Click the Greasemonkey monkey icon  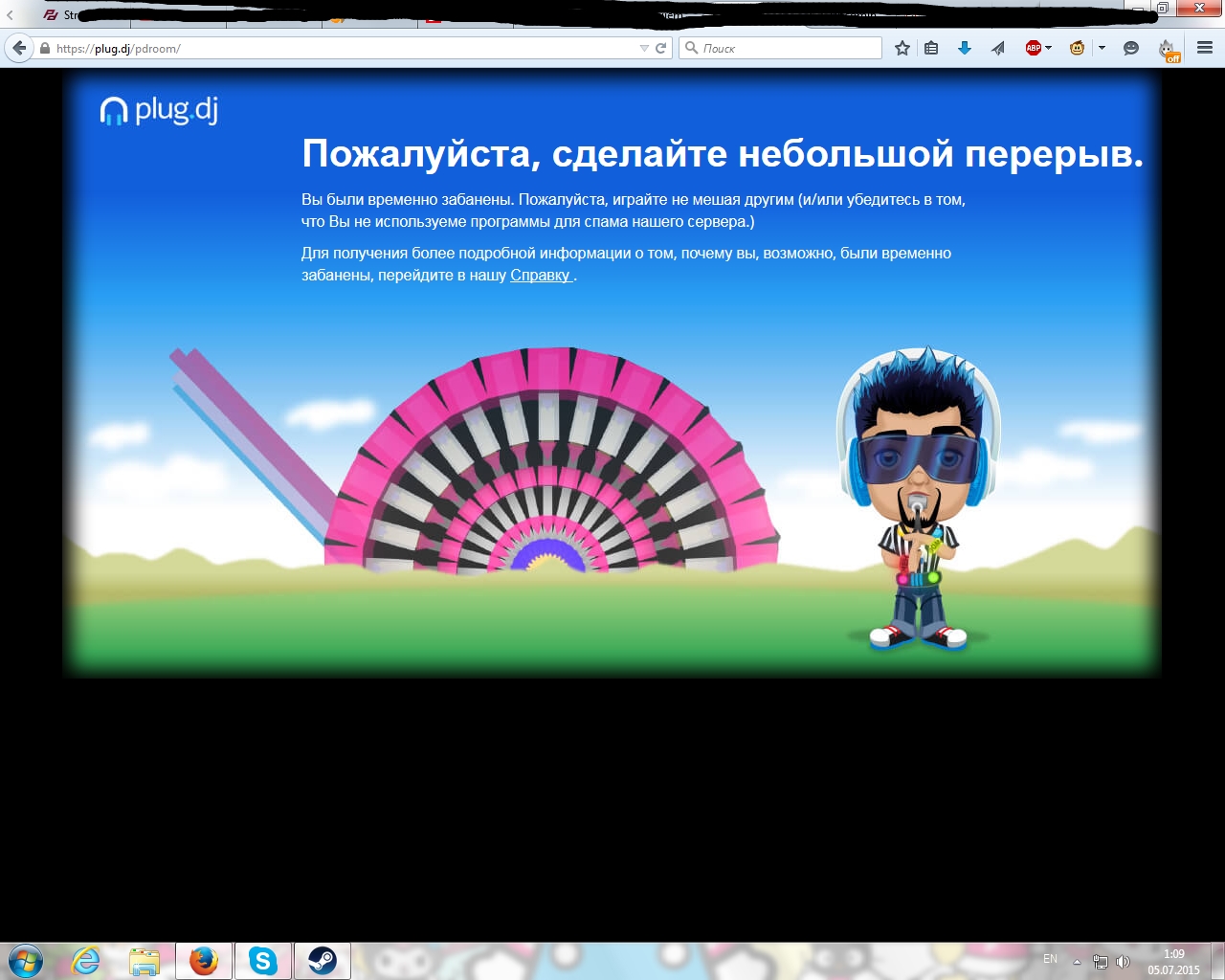click(x=1077, y=48)
